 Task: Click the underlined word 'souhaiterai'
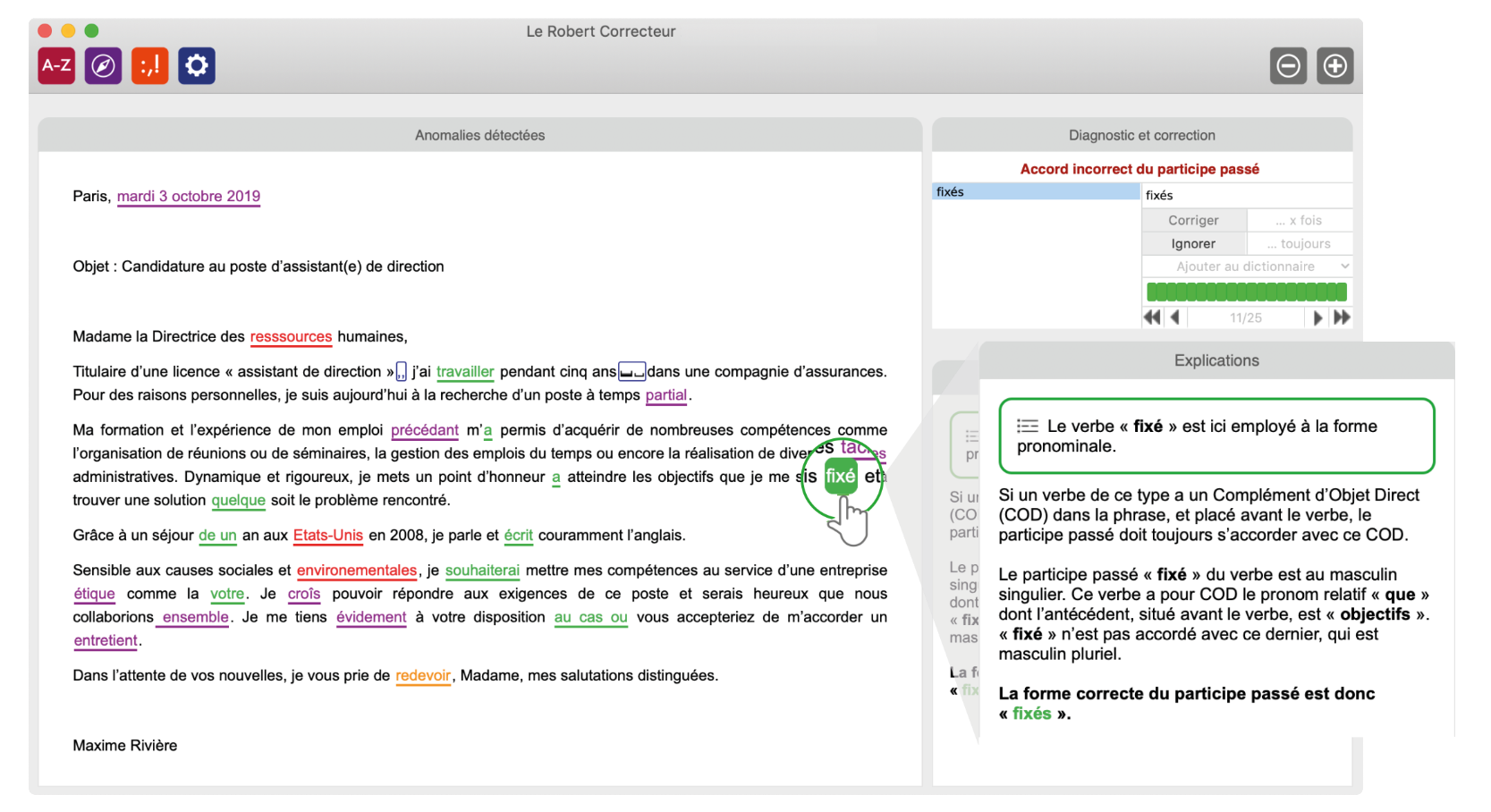[482, 571]
